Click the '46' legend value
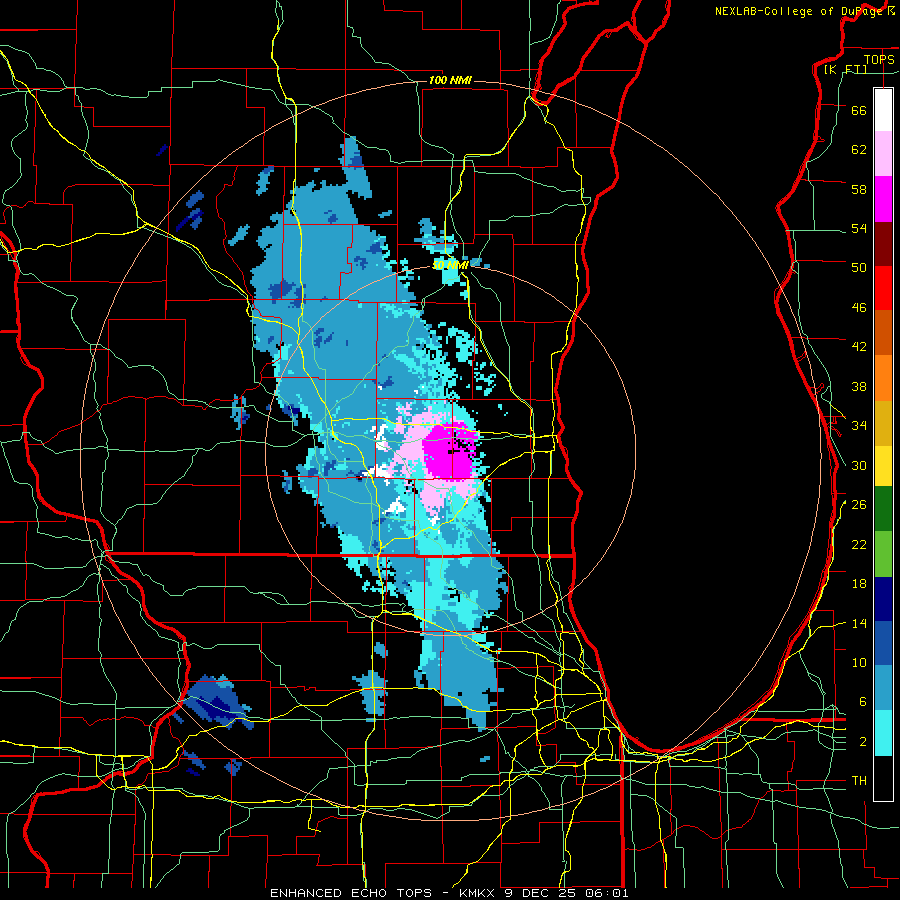The image size is (900, 900). (859, 308)
